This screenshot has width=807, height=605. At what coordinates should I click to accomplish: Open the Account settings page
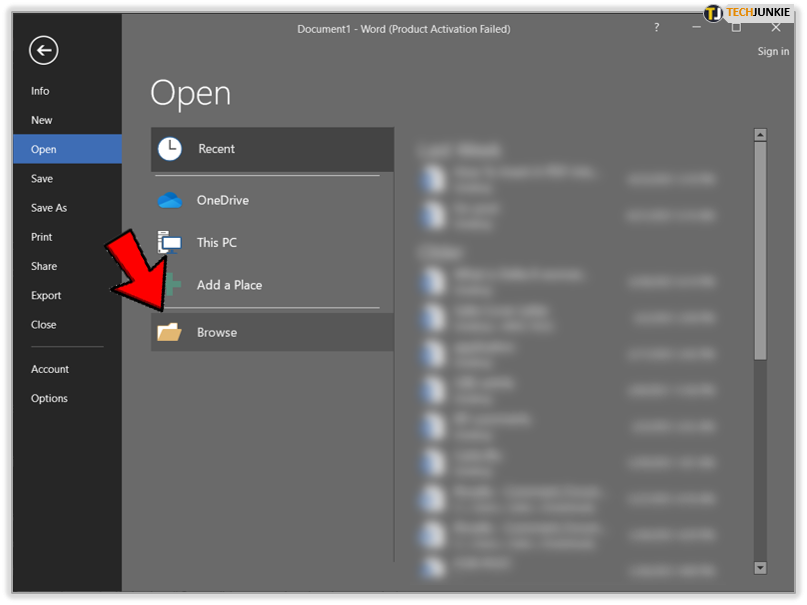50,369
